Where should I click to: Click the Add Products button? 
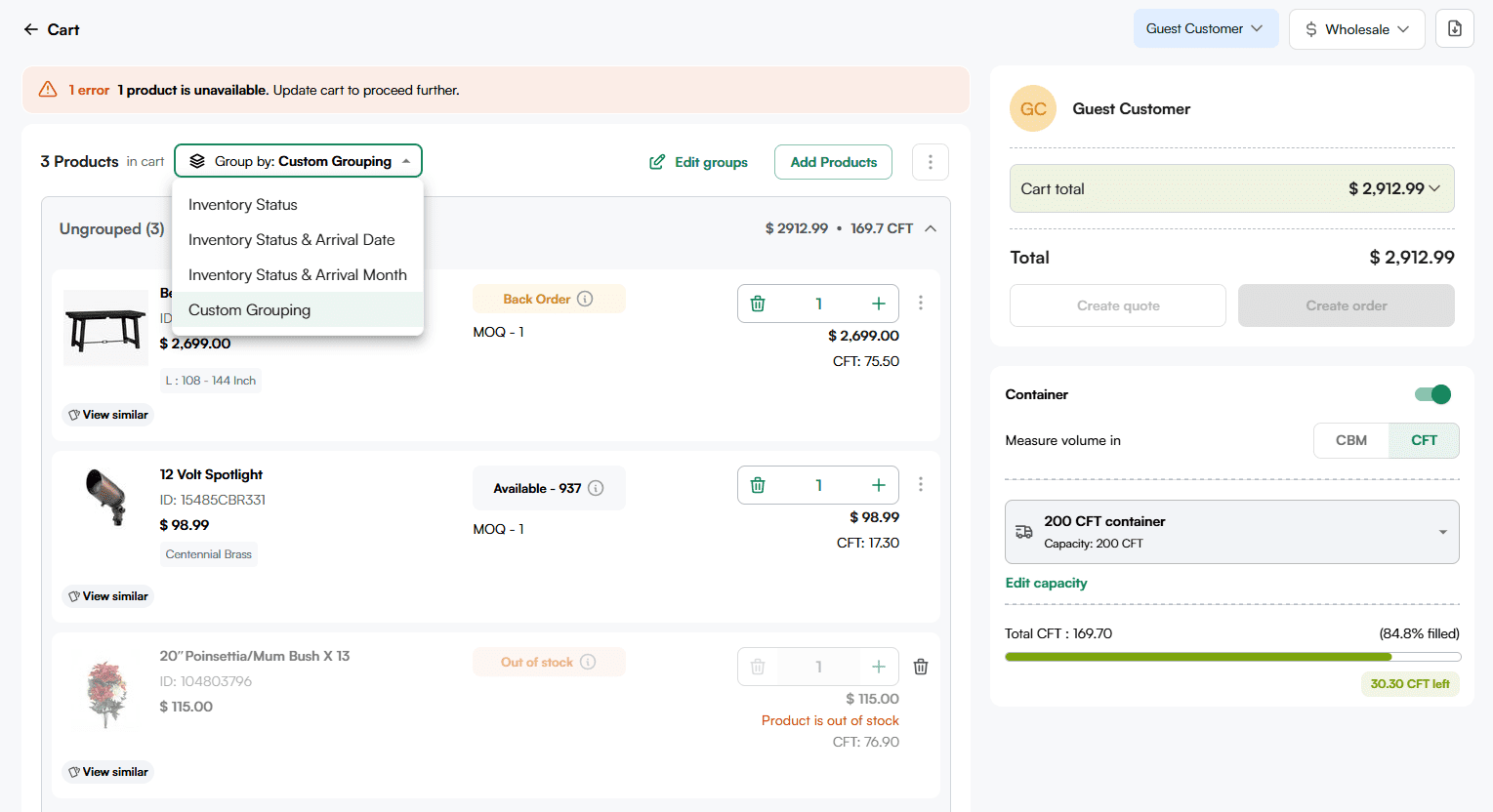point(833,162)
